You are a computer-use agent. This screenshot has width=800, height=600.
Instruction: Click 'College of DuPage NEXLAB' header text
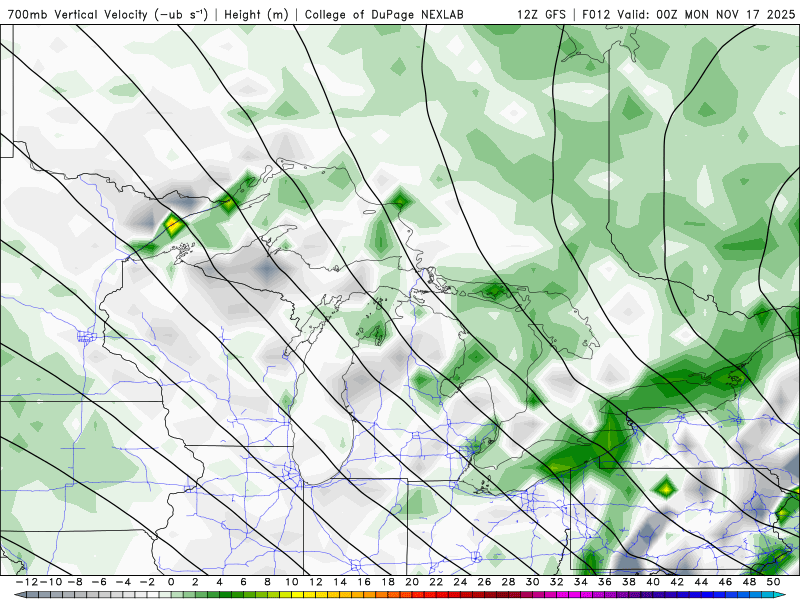384,14
